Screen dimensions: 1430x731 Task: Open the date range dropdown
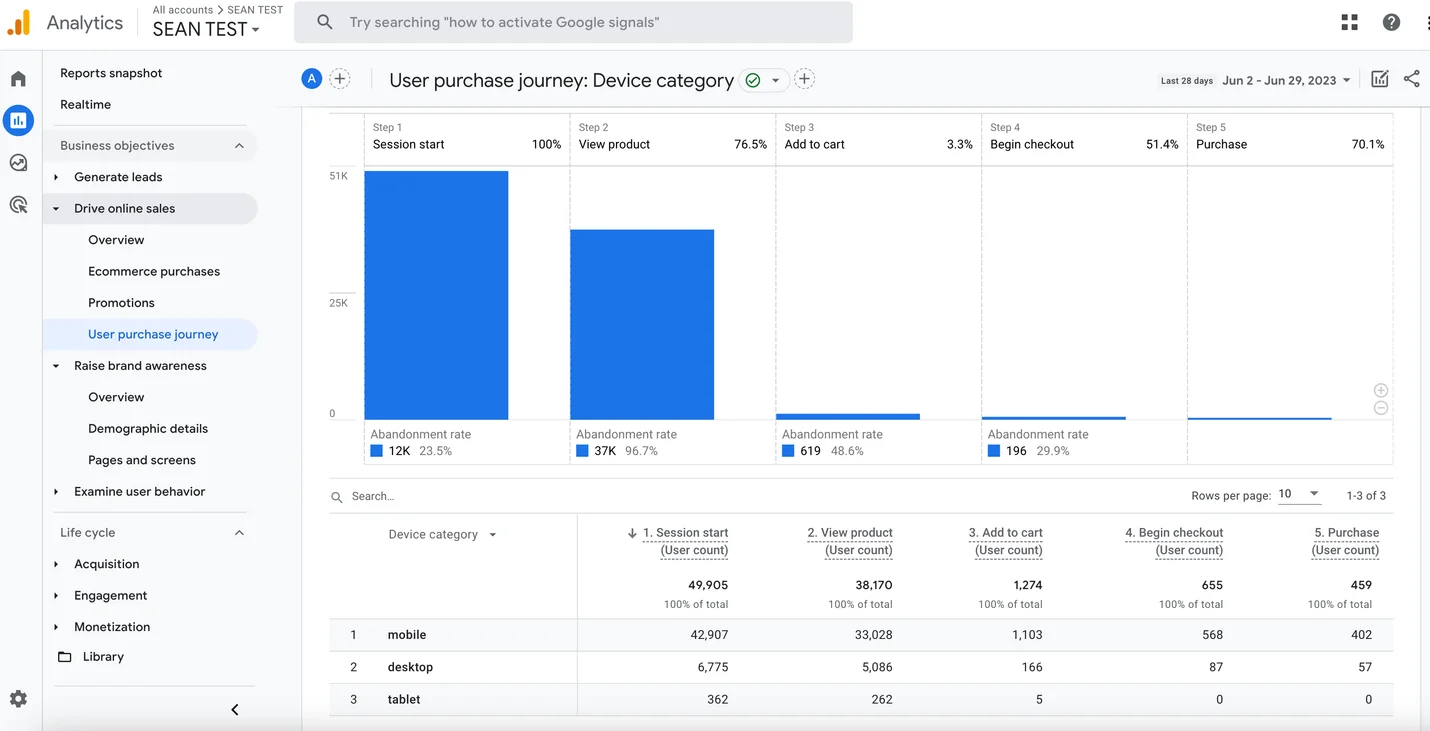coord(1287,80)
